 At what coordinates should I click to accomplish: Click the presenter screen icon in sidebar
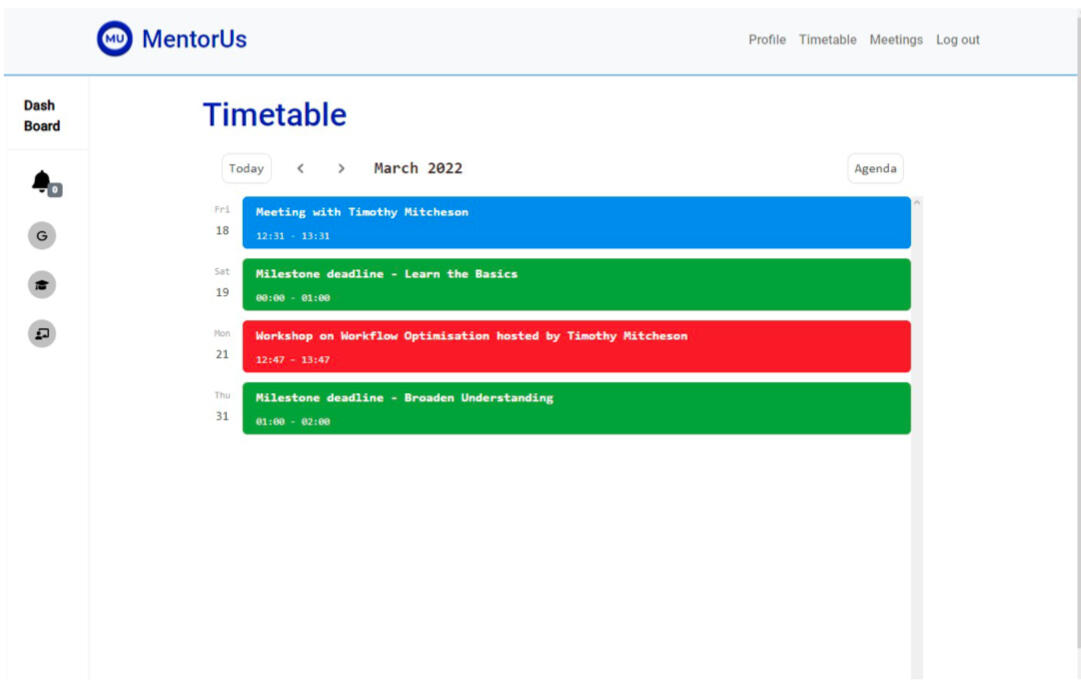(42, 334)
